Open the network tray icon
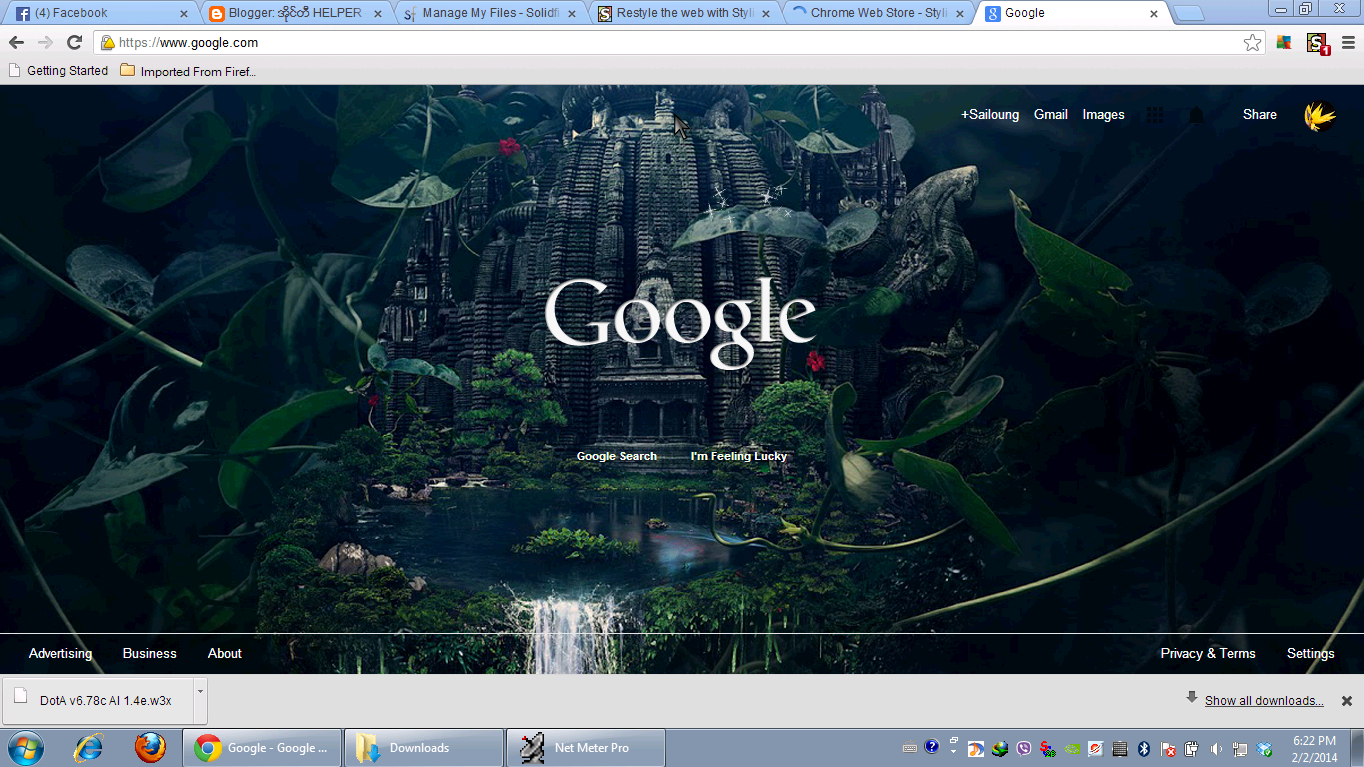Image resolution: width=1364 pixels, height=767 pixels. point(1240,748)
